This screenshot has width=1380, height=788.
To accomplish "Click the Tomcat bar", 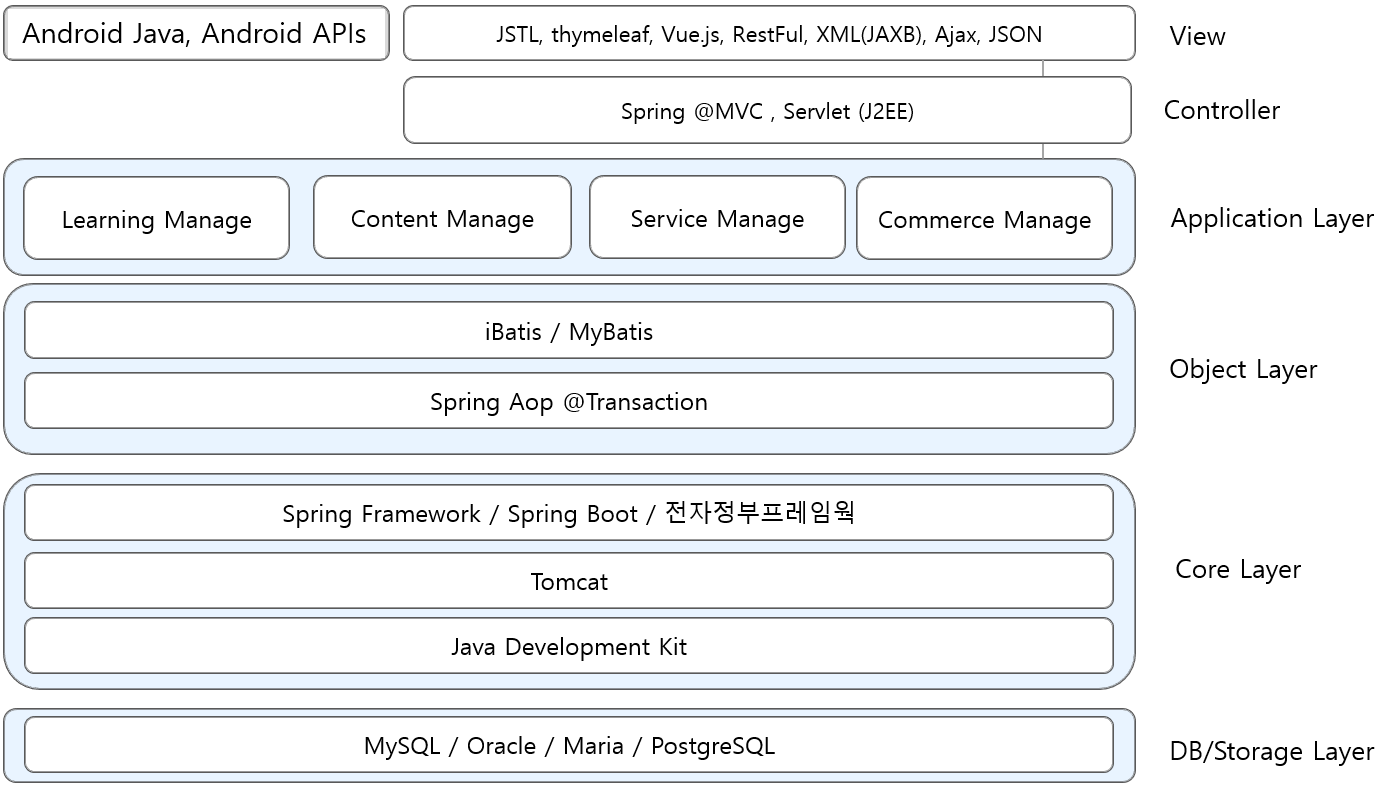I will (568, 581).
